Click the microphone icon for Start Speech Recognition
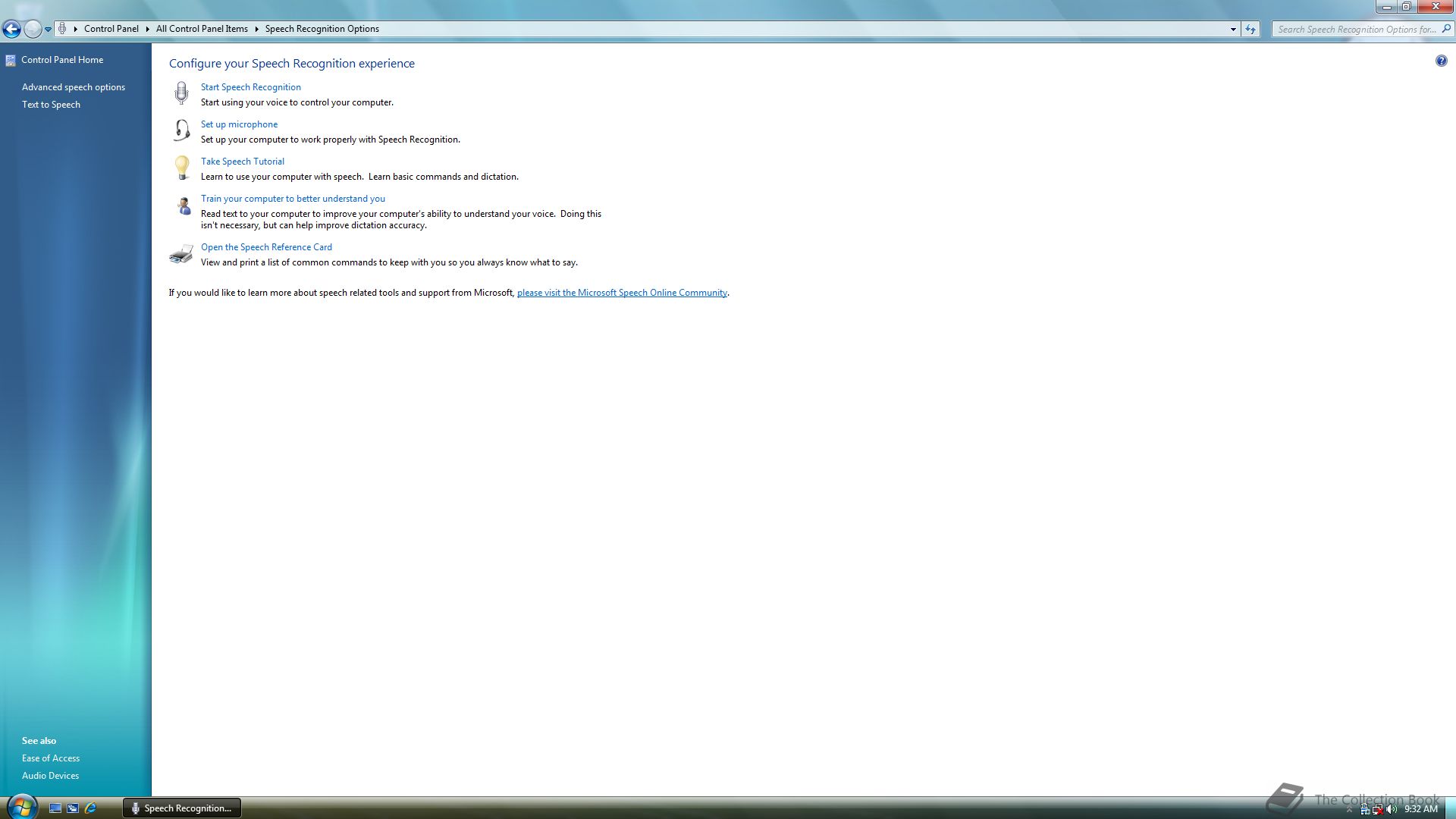This screenshot has height=819, width=1456. tap(181, 93)
